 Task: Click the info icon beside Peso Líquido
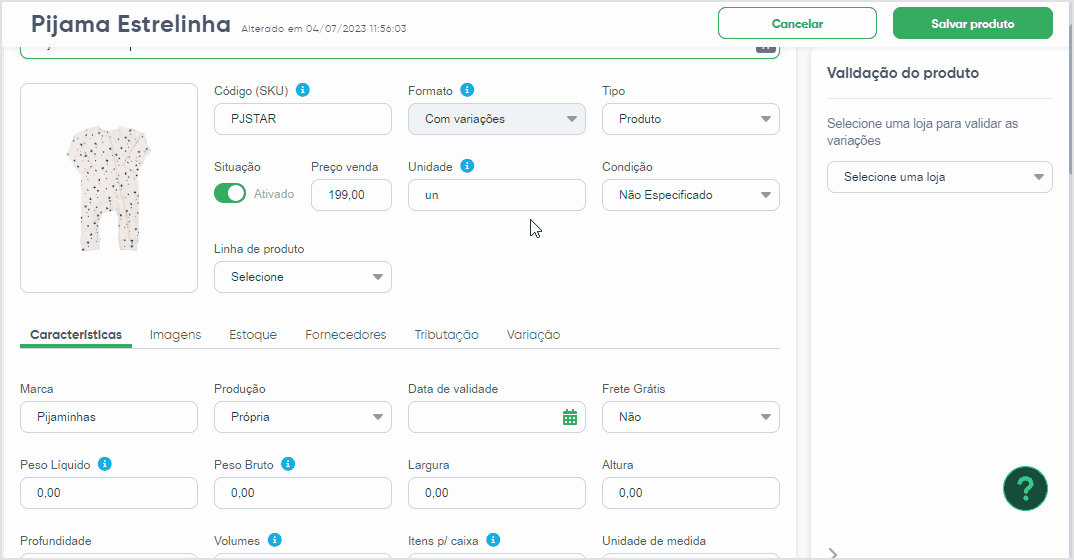(105, 463)
